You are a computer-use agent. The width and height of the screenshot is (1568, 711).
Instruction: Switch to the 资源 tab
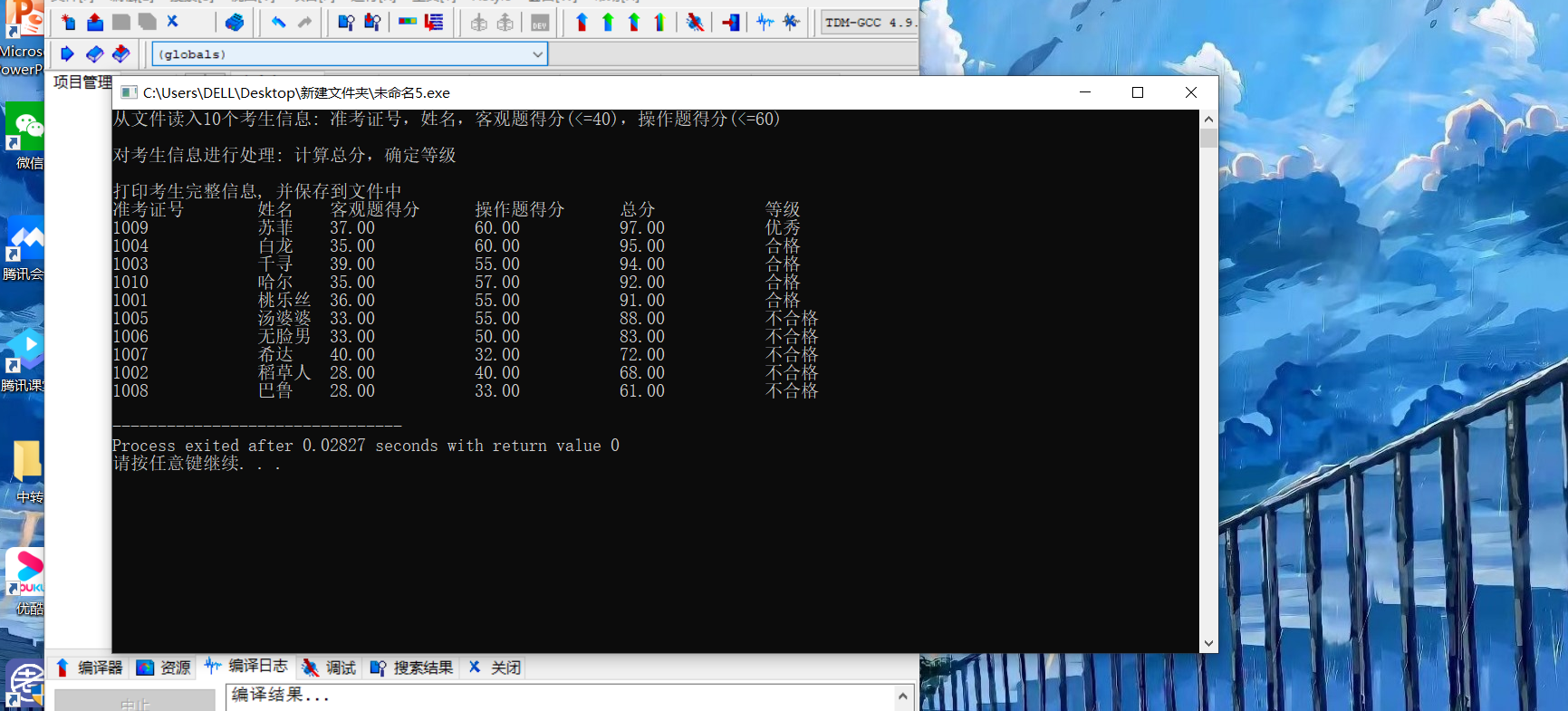coord(164,668)
